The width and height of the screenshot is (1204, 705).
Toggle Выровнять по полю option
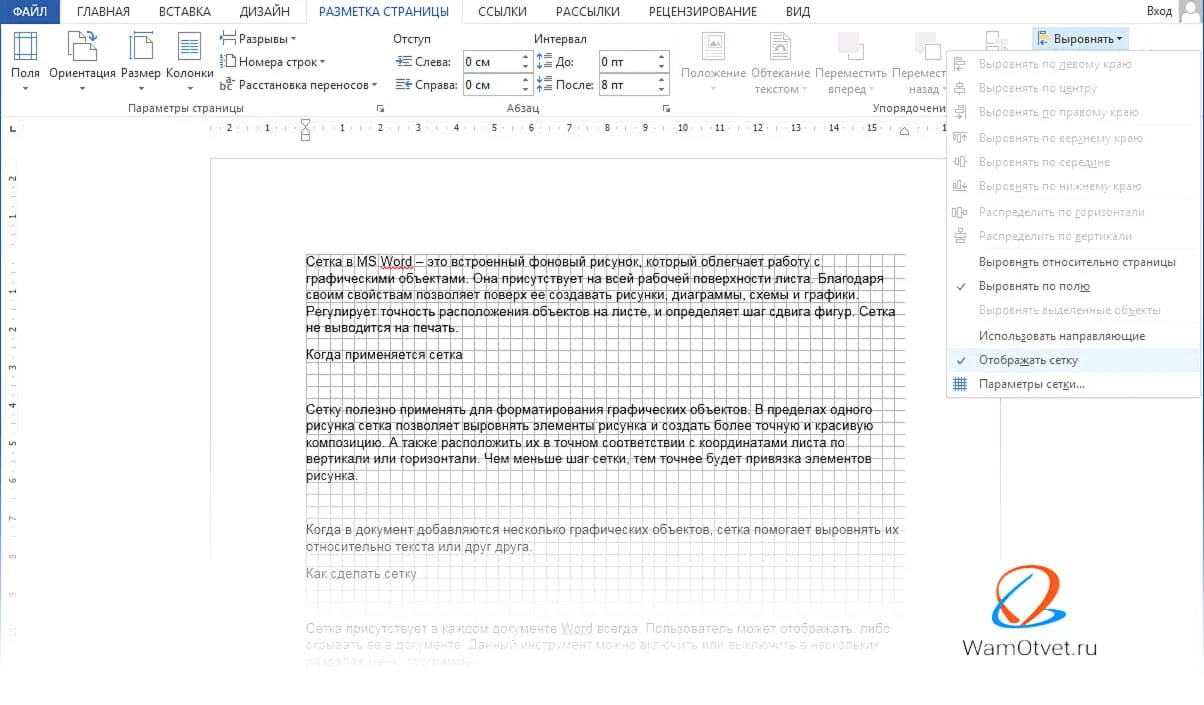click(x=1074, y=286)
